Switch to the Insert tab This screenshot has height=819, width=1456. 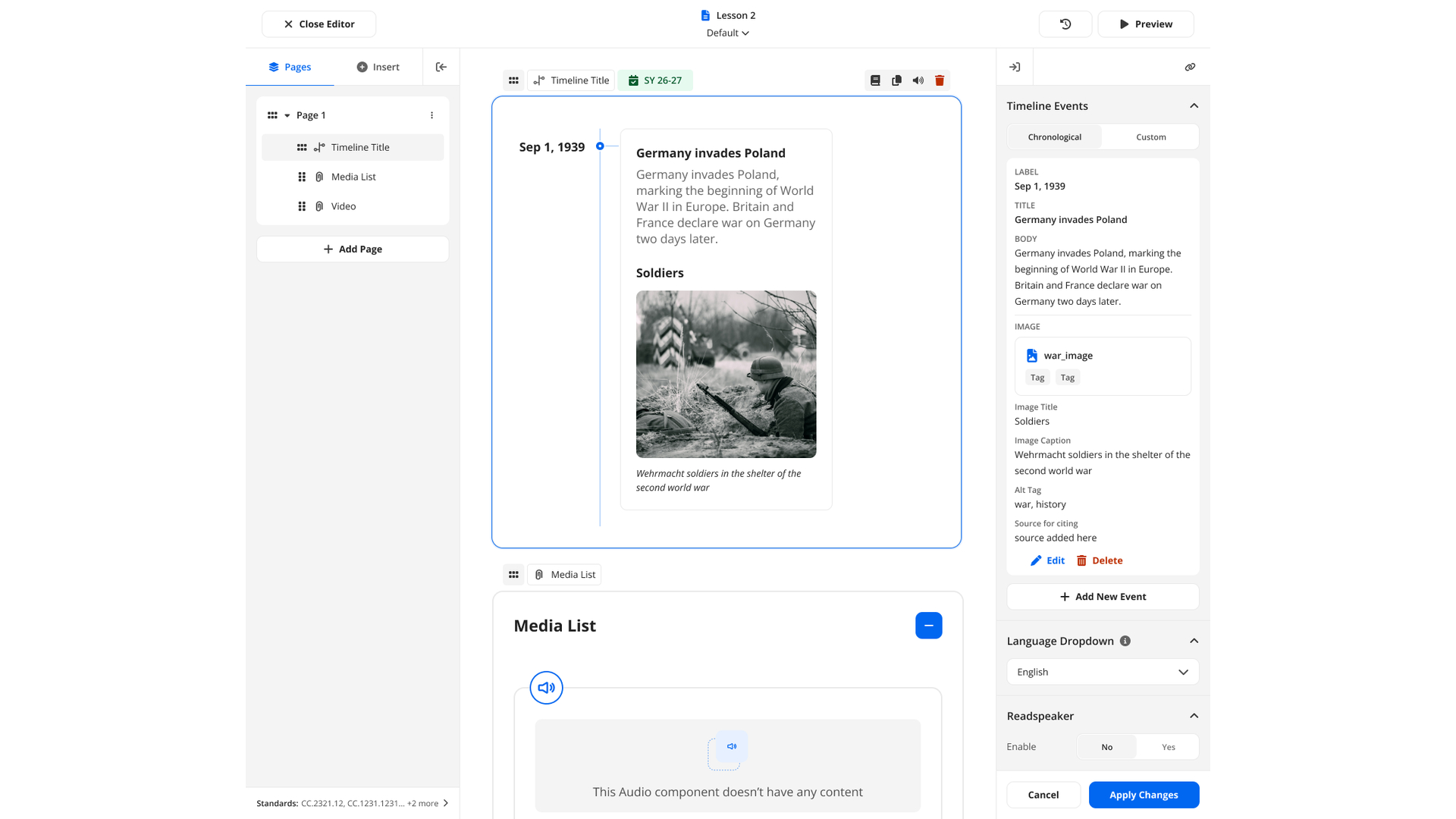tap(378, 67)
